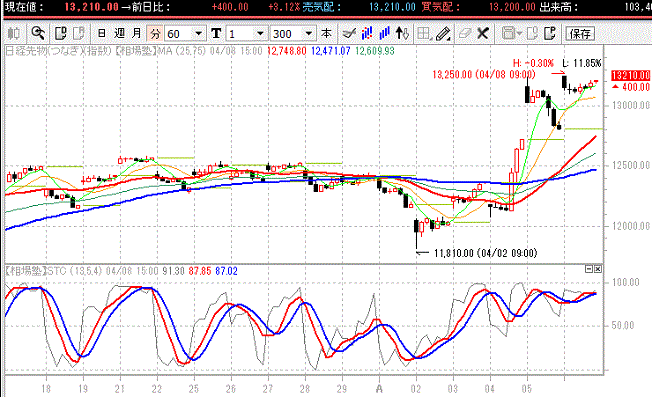Click the MA value 12,748.80 in red

point(286,51)
